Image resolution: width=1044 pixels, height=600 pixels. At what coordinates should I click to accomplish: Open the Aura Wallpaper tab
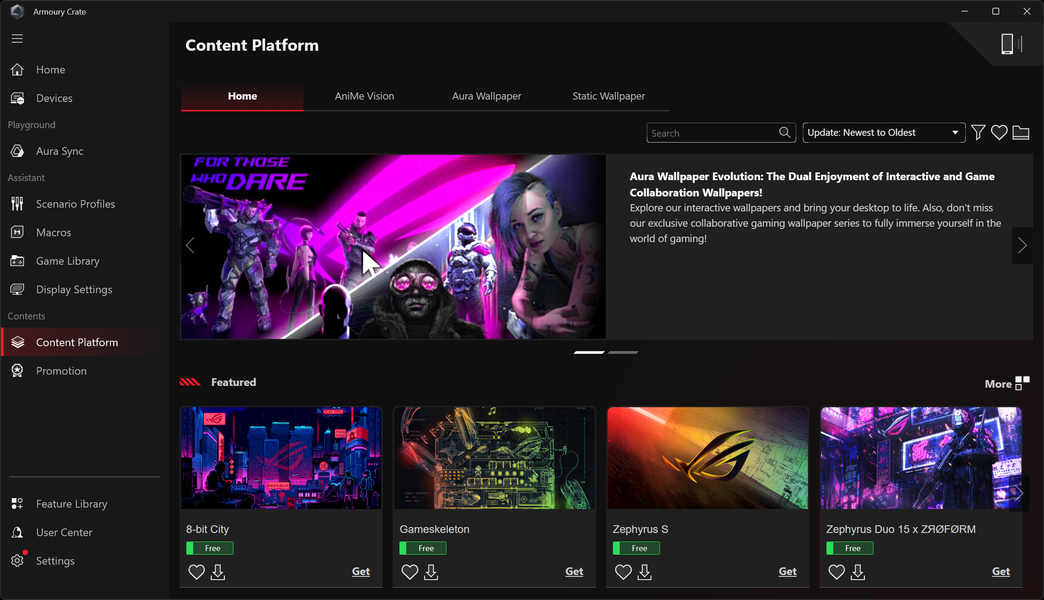[487, 96]
